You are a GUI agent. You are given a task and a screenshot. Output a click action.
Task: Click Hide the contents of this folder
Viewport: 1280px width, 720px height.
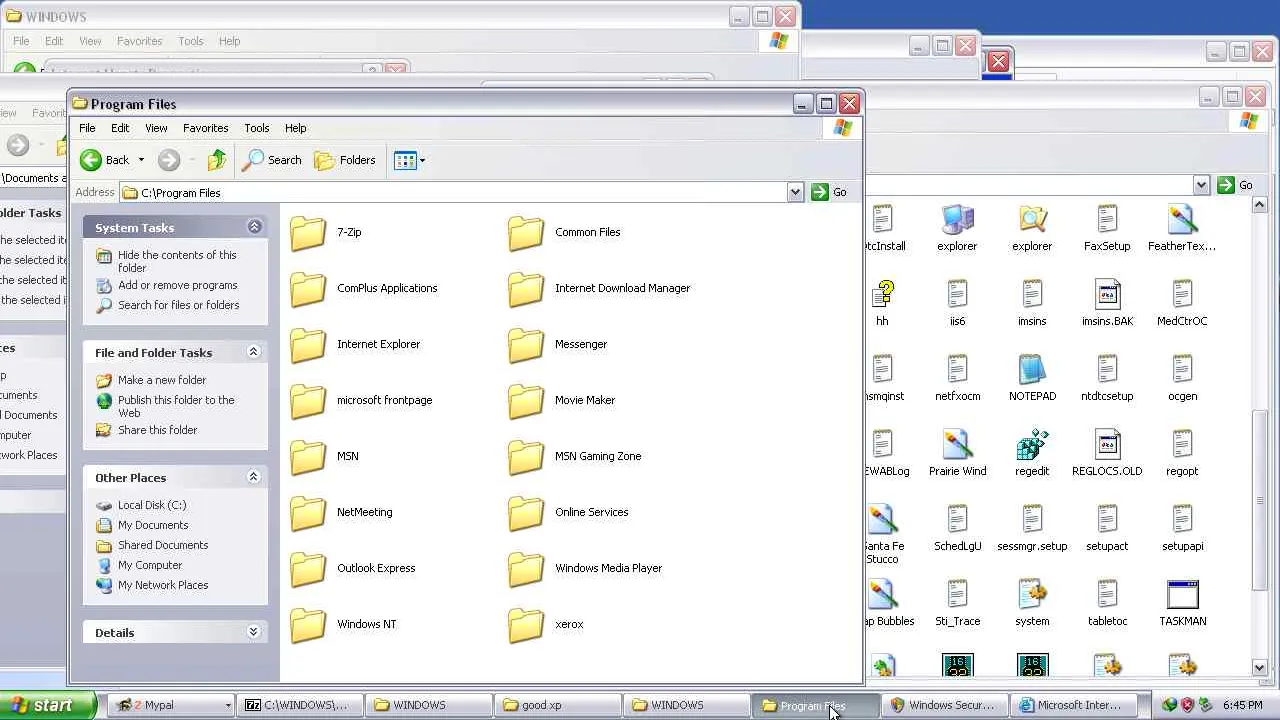[177, 261]
